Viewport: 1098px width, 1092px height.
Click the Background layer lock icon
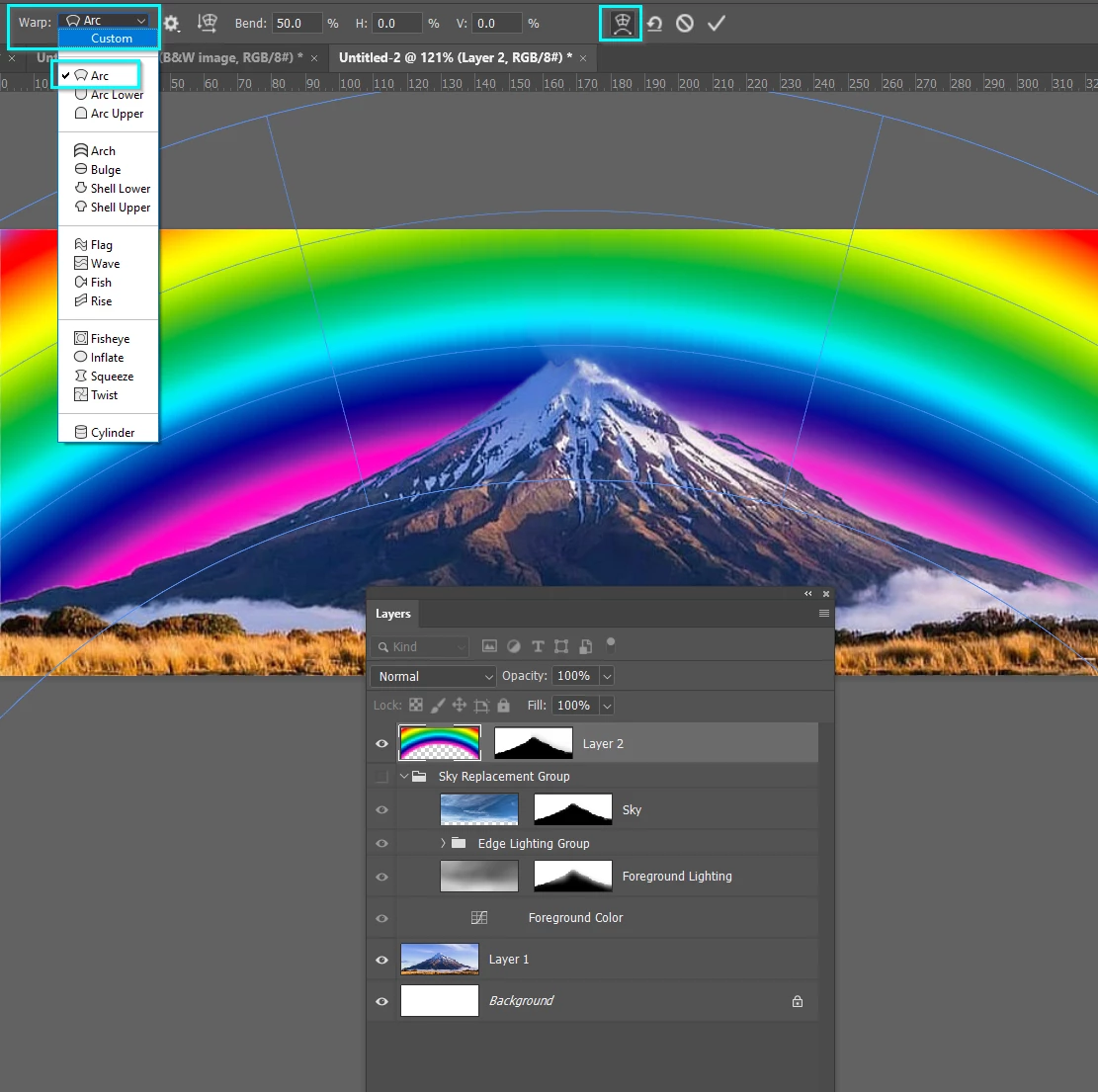797,1001
